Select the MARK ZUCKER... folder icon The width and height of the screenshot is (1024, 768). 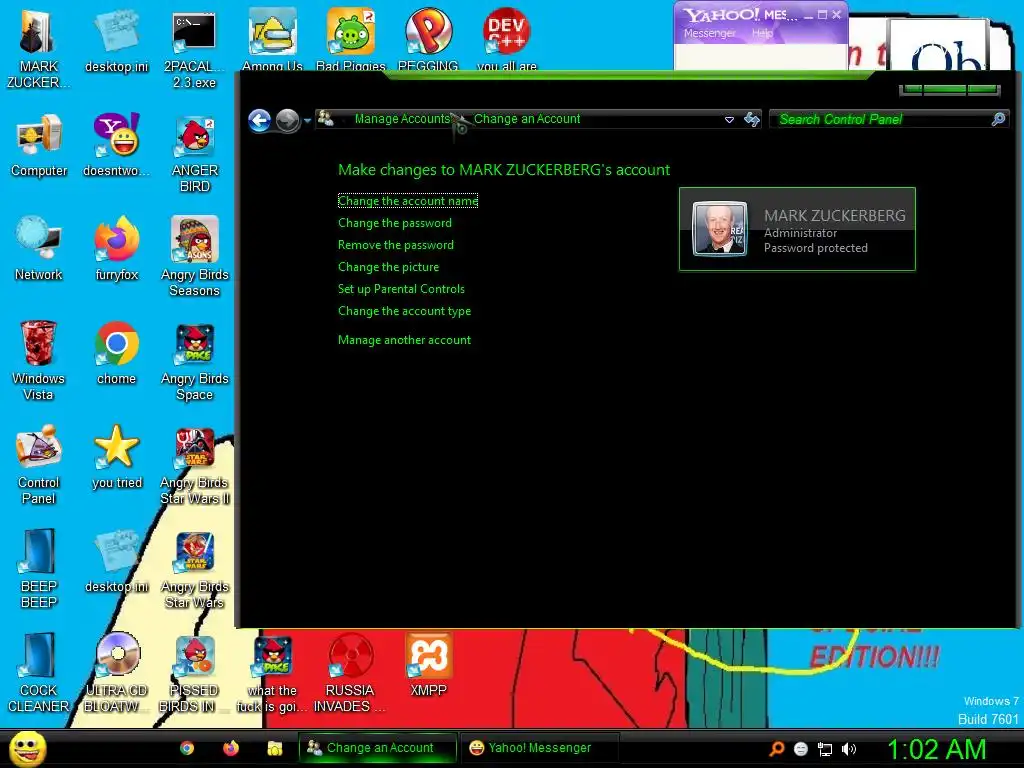coord(38,49)
